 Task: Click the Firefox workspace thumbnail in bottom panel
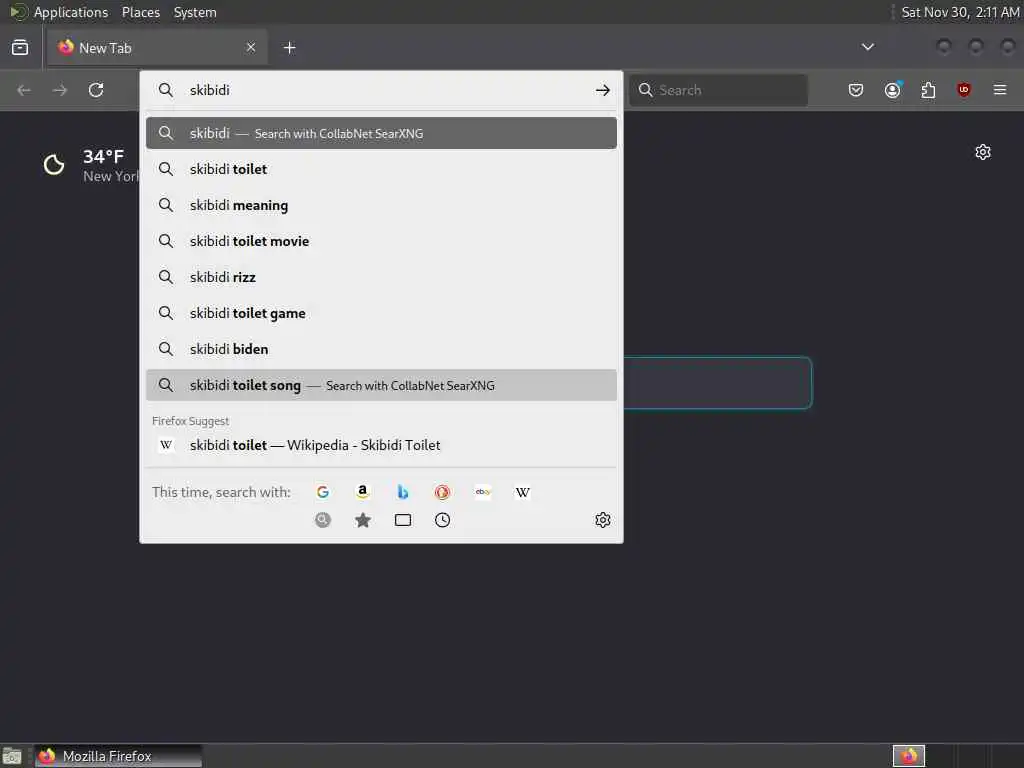(x=909, y=756)
